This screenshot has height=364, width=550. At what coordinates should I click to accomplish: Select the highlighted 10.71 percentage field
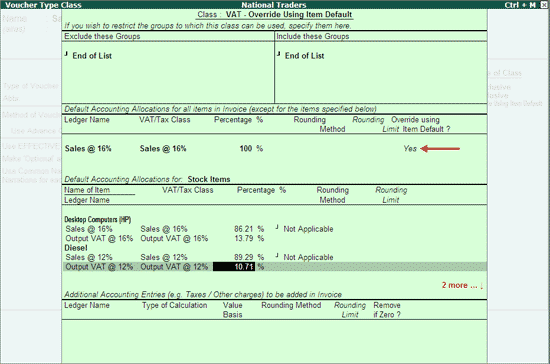[x=234, y=267]
